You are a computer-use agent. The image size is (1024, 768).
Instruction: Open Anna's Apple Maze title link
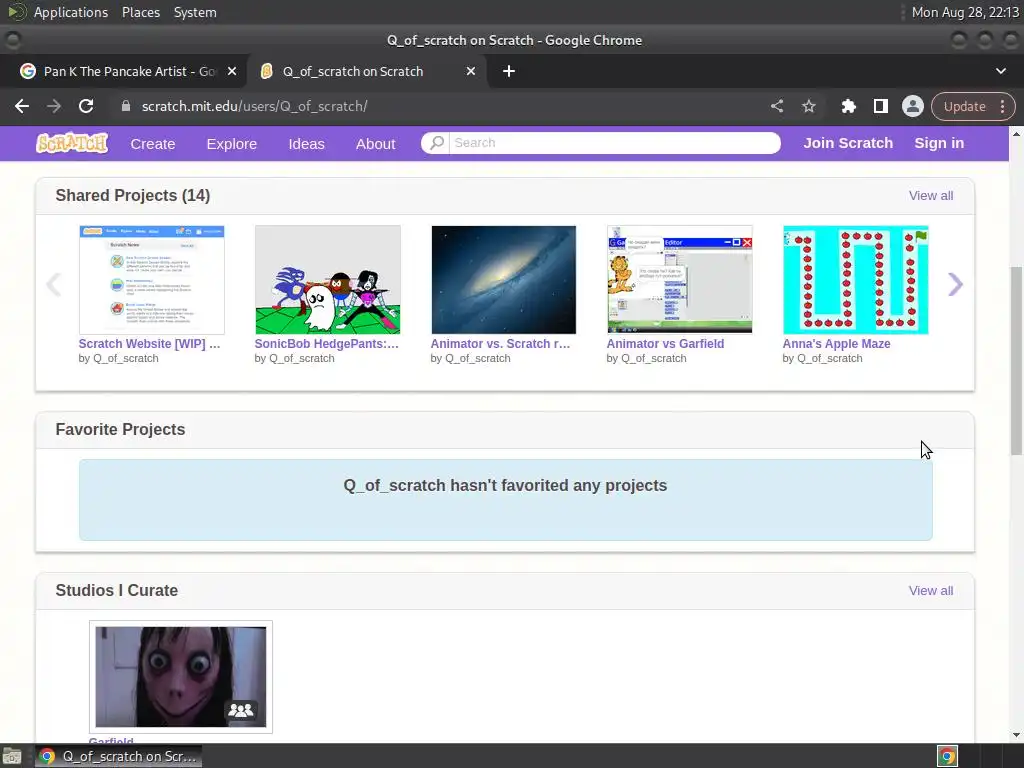(837, 344)
